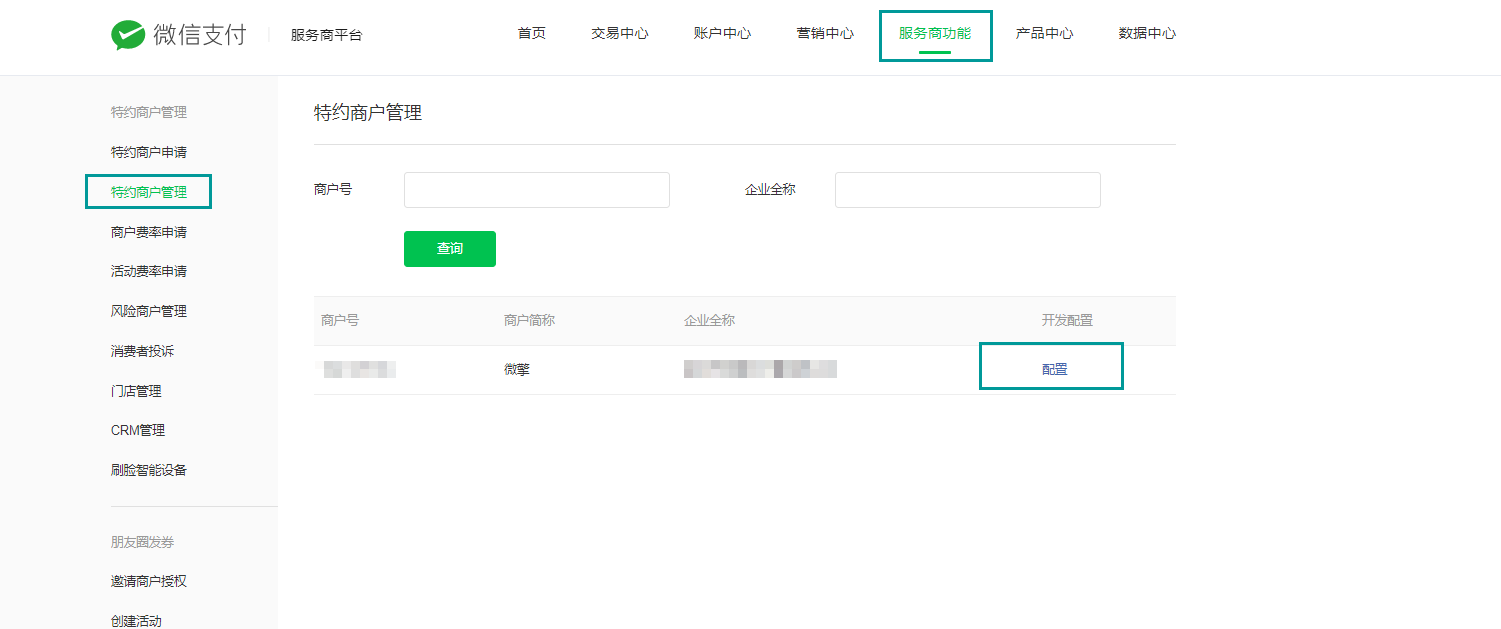The image size is (1501, 629).
Task: Click 配置 link for 微擎 merchant
Action: [1055, 369]
